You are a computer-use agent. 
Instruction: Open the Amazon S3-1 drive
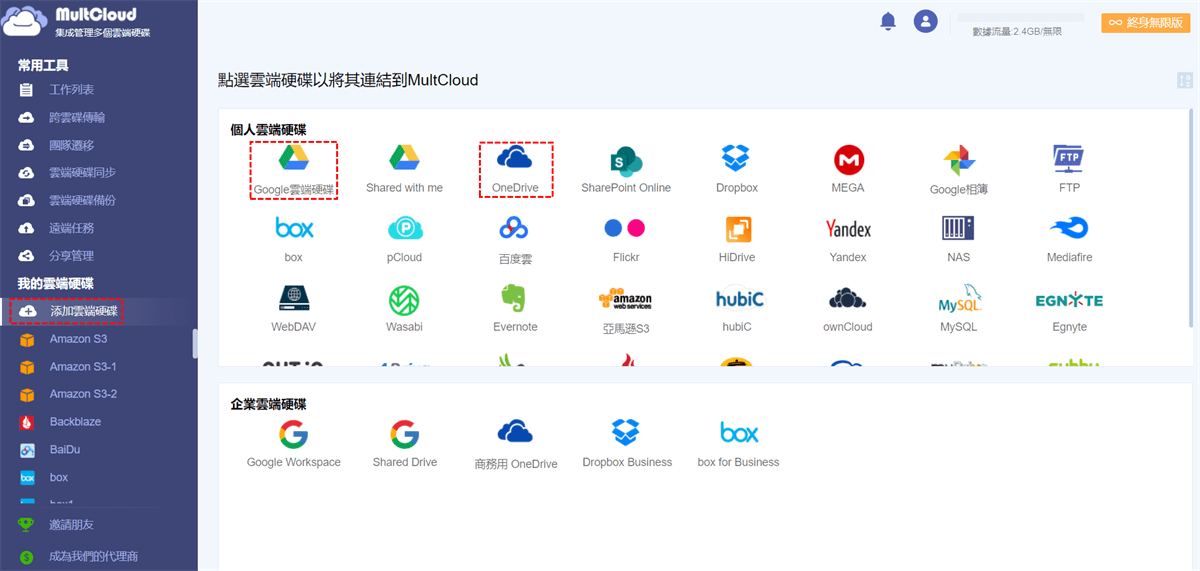point(83,367)
